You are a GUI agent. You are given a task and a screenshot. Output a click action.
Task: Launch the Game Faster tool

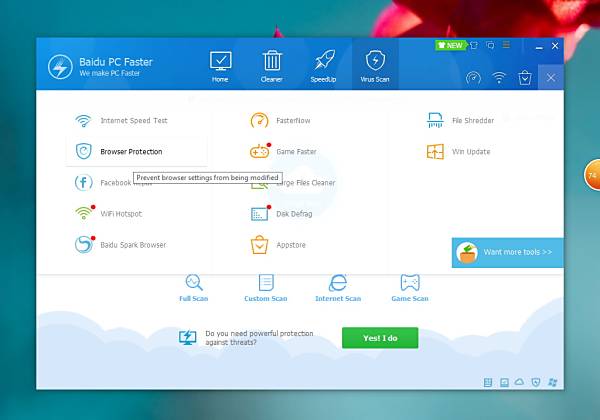(283, 151)
